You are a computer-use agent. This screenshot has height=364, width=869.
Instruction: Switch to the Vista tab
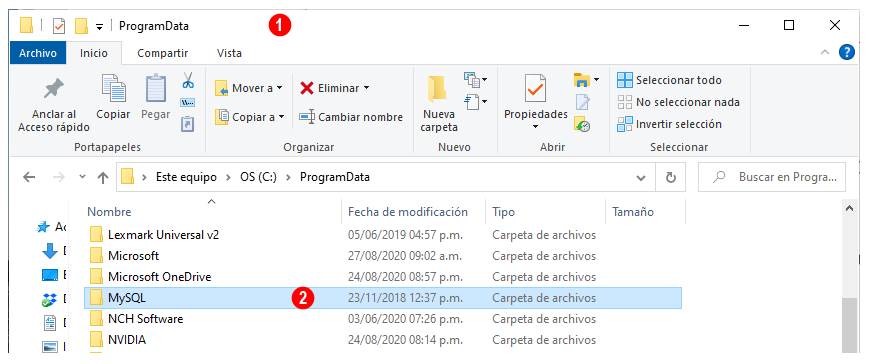pyautogui.click(x=229, y=54)
